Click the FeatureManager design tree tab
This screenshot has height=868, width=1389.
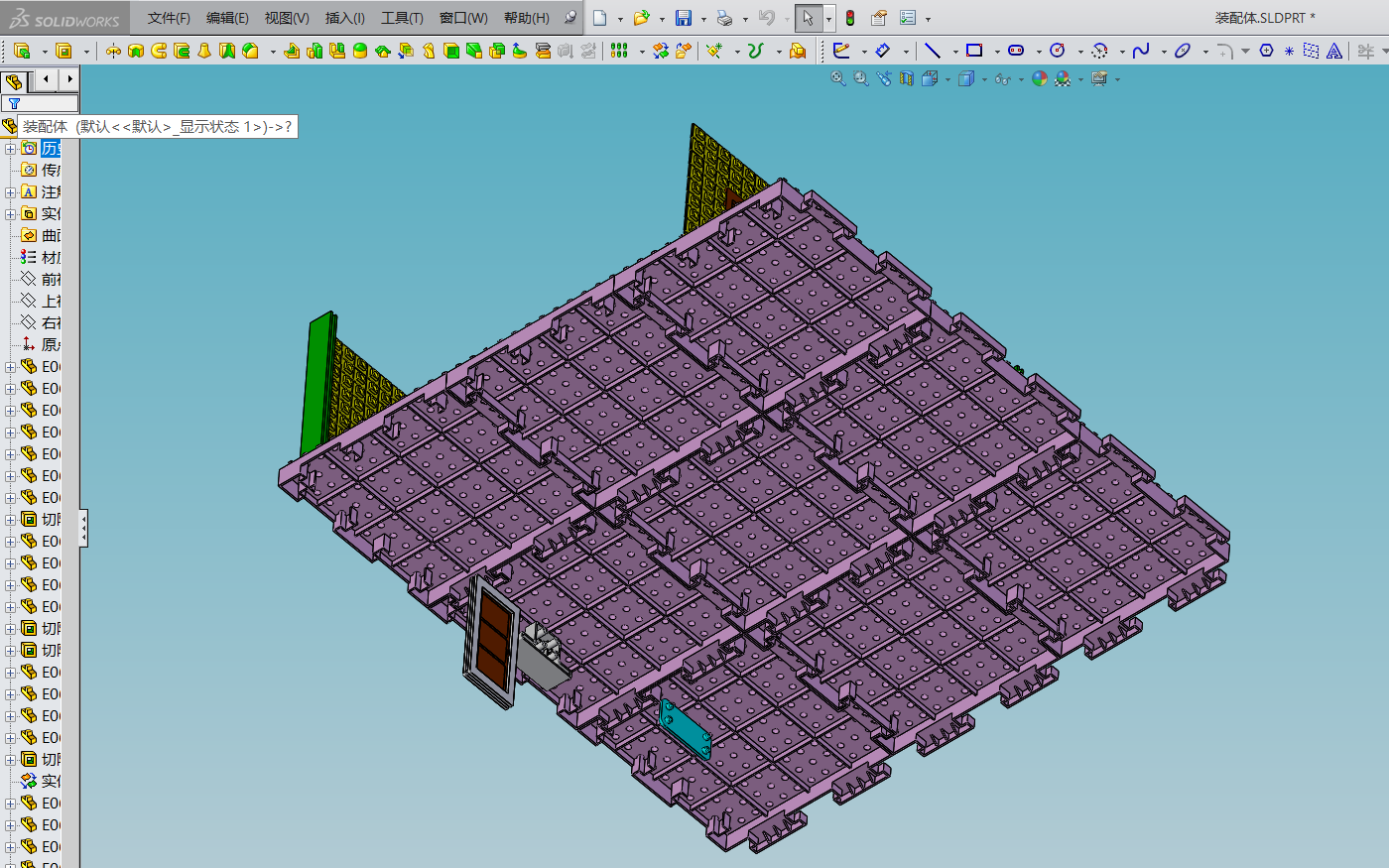click(x=14, y=81)
